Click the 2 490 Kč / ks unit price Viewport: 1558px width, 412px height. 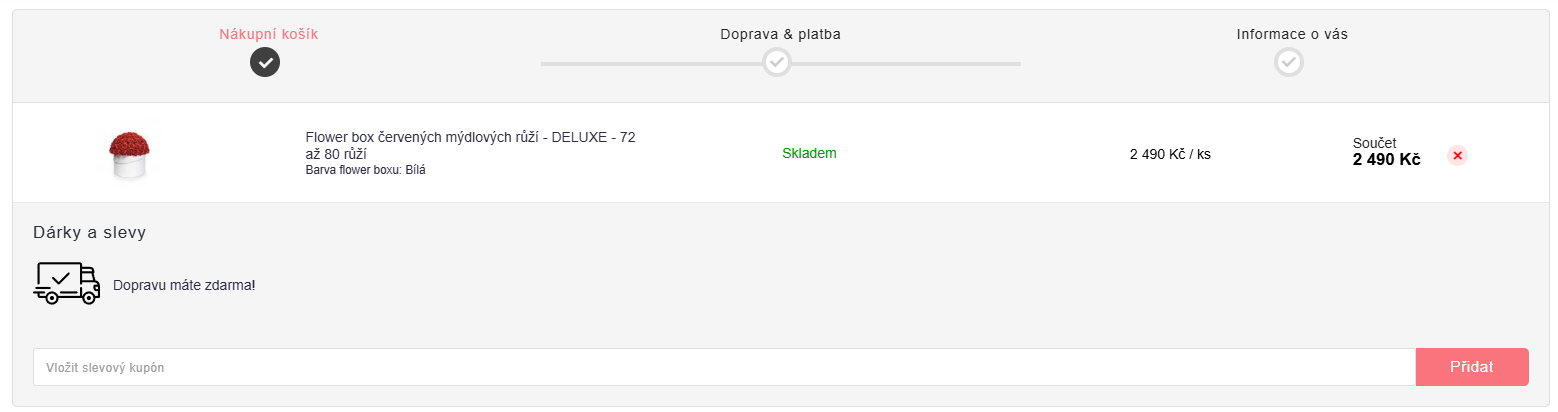[1170, 154]
